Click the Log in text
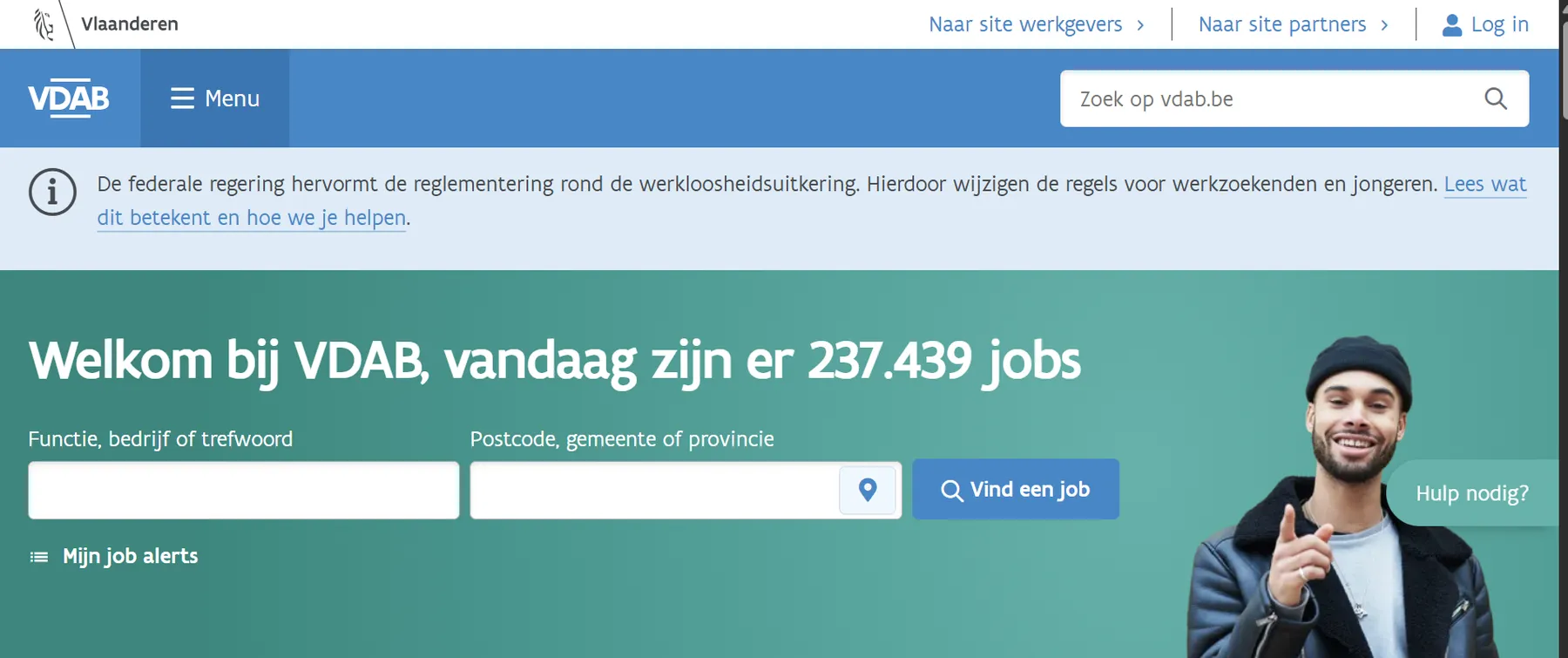The image size is (1568, 658). tap(1500, 24)
